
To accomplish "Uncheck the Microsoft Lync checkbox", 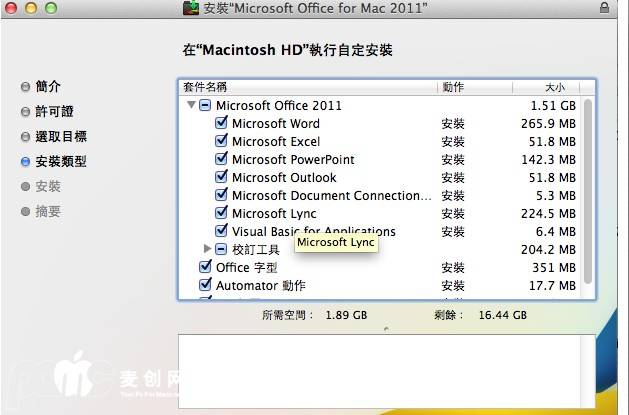I will (222, 214).
